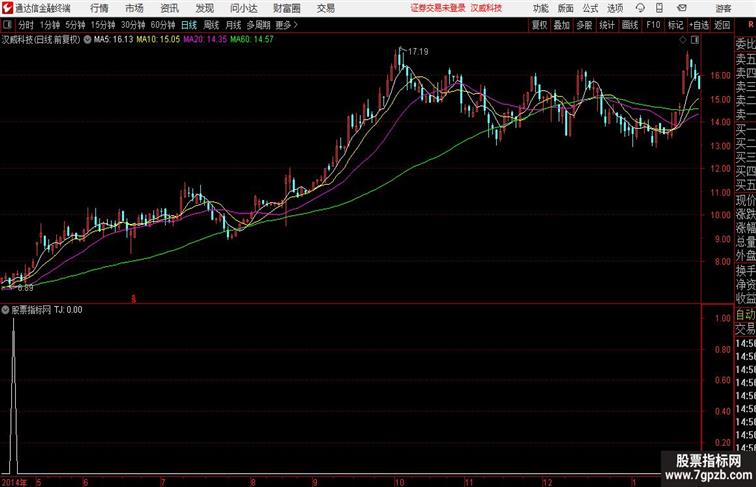Expand the indicator arrow beside 汉威科技(日线 前复权)

pyautogui.click(x=87, y=40)
